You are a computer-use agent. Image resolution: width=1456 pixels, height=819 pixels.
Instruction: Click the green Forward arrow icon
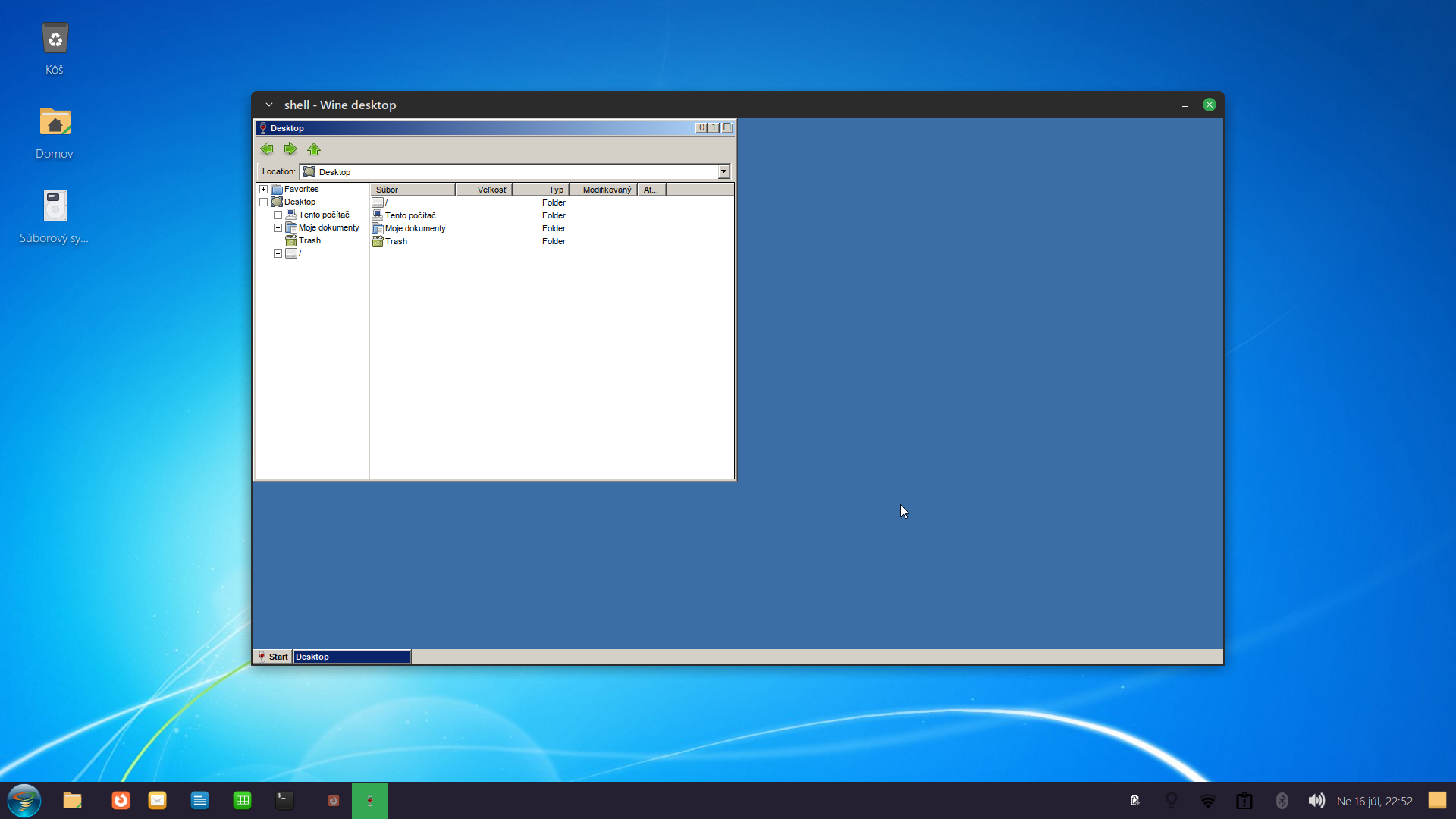tap(290, 149)
